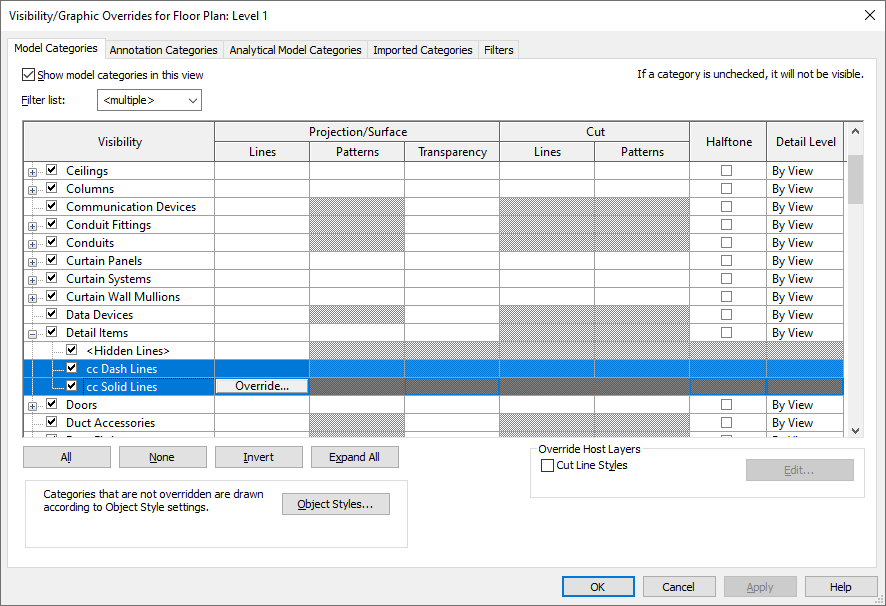Close the Visibility/Graphic Overrides dialog
The height and width of the screenshot is (606, 886).
[870, 15]
